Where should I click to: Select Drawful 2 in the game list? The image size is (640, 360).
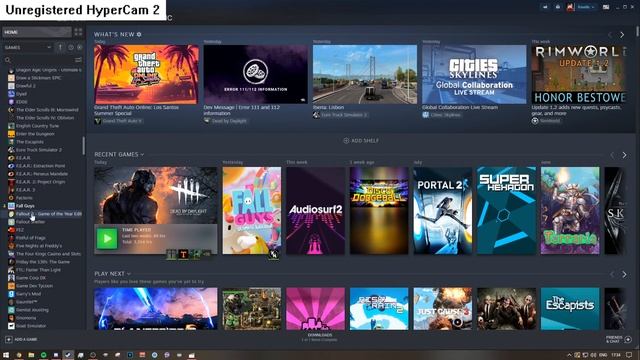point(26,86)
